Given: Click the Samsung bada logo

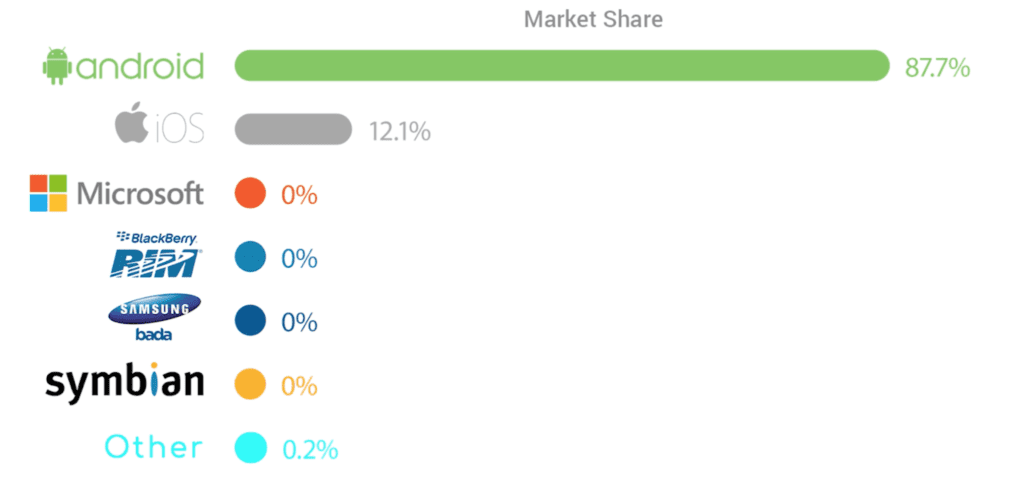Looking at the screenshot, I should pyautogui.click(x=155, y=318).
